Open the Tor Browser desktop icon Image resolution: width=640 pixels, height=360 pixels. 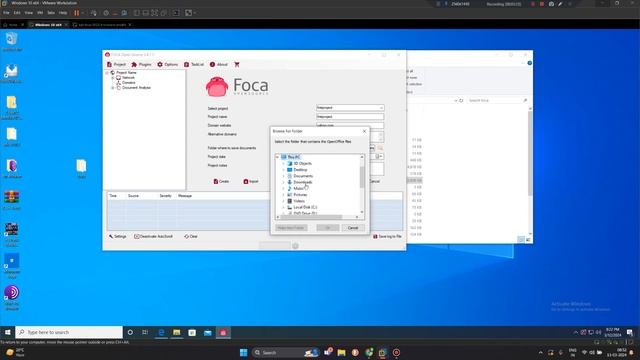(12, 298)
